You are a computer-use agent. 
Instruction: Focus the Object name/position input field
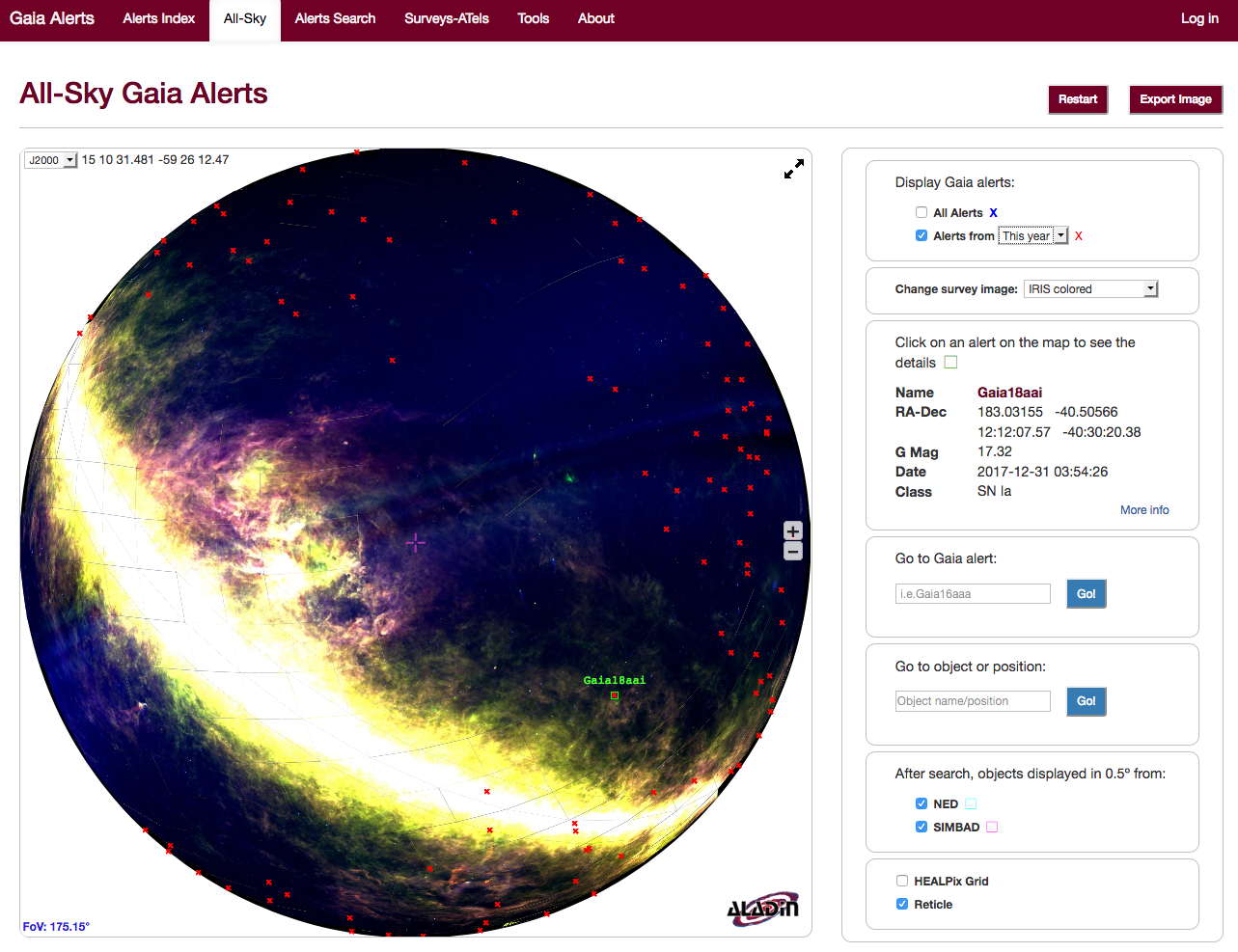click(x=973, y=701)
